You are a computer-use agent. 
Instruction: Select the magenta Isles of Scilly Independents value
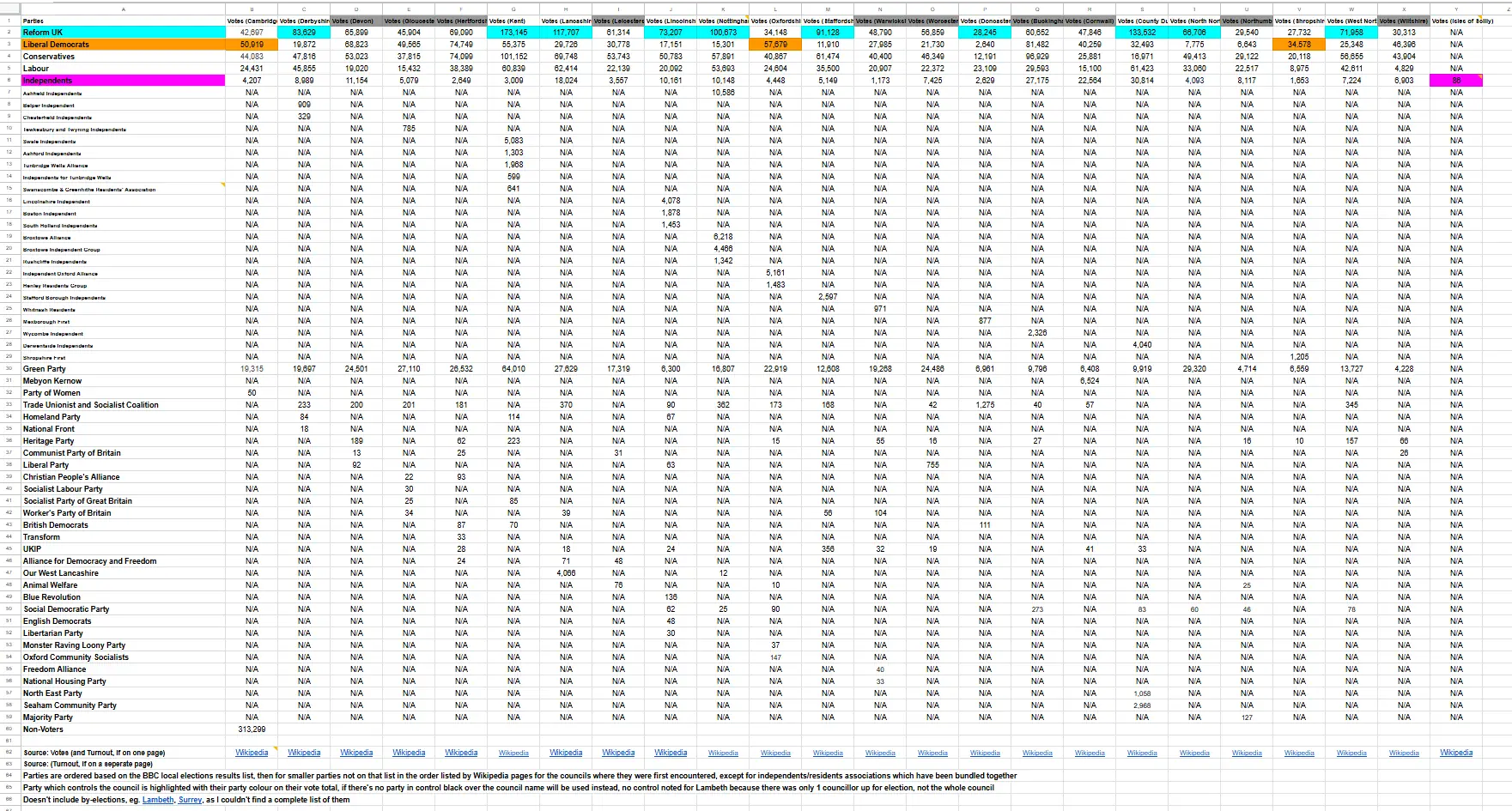[1456, 81]
